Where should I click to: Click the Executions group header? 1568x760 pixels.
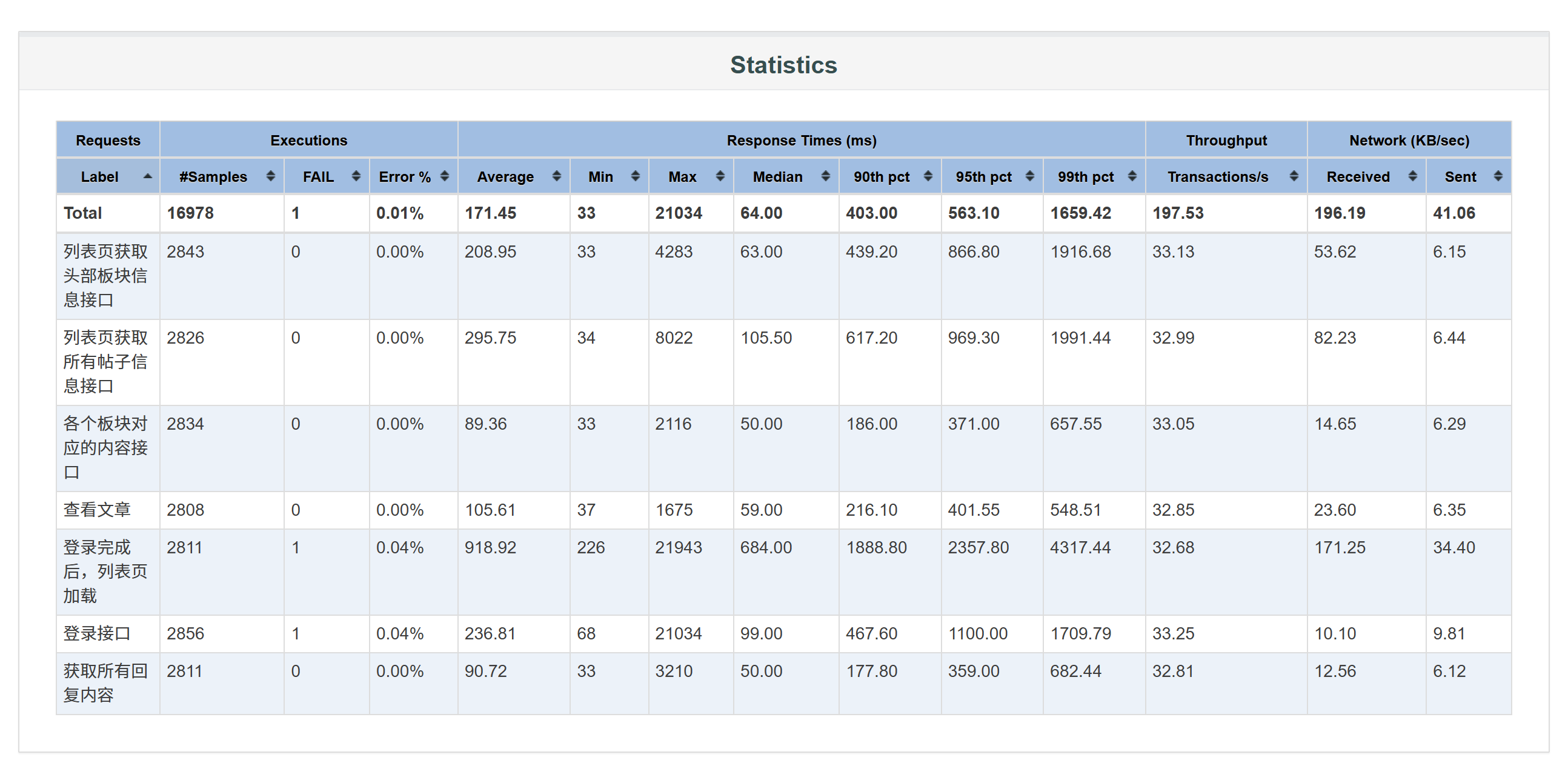(x=308, y=141)
